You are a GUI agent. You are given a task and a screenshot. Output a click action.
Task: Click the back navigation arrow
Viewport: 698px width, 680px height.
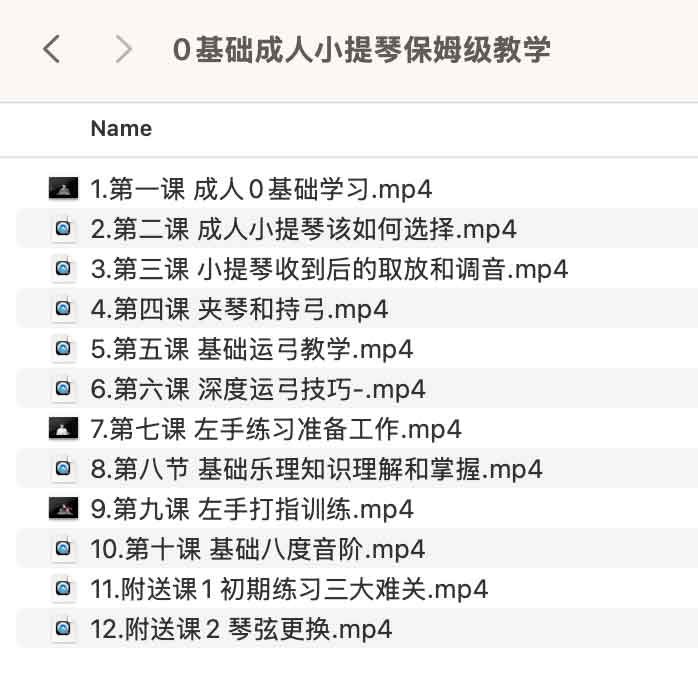(52, 49)
